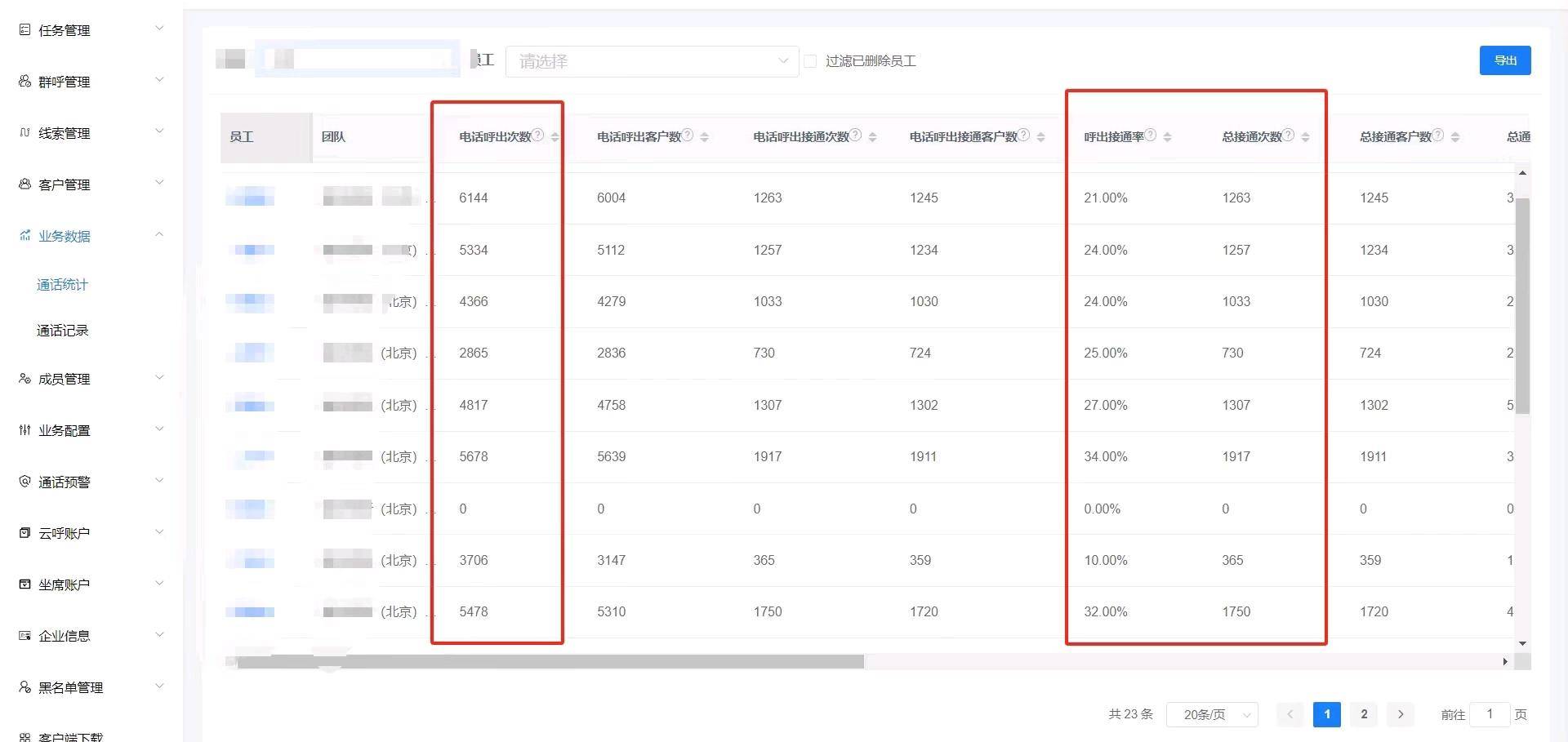The image size is (1568, 742).
Task: Click the table's horizontal scrollbar thumb
Action: pos(547,662)
